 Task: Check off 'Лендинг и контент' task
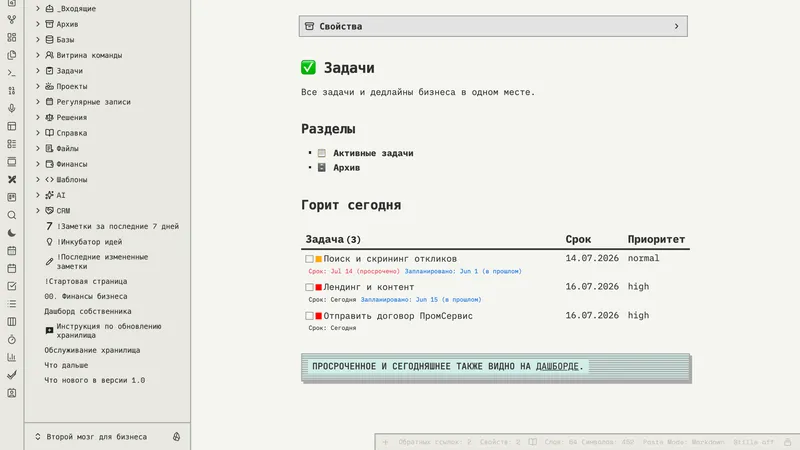click(309, 287)
